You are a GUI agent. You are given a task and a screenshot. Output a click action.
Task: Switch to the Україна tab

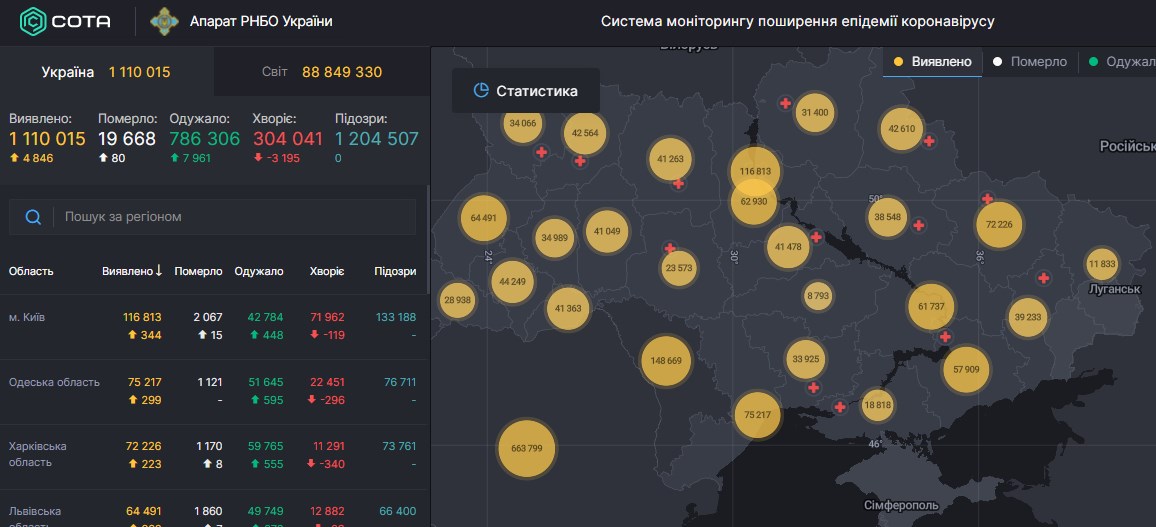[x=107, y=72]
